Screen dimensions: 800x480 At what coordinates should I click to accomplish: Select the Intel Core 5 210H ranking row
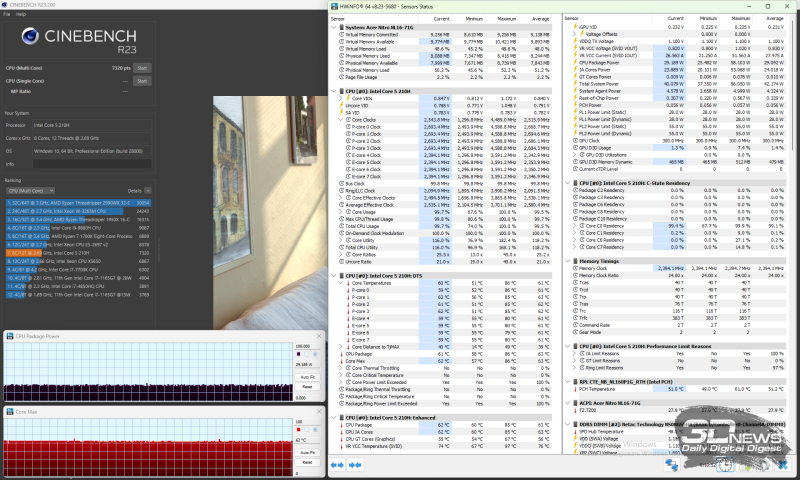[x=79, y=253]
